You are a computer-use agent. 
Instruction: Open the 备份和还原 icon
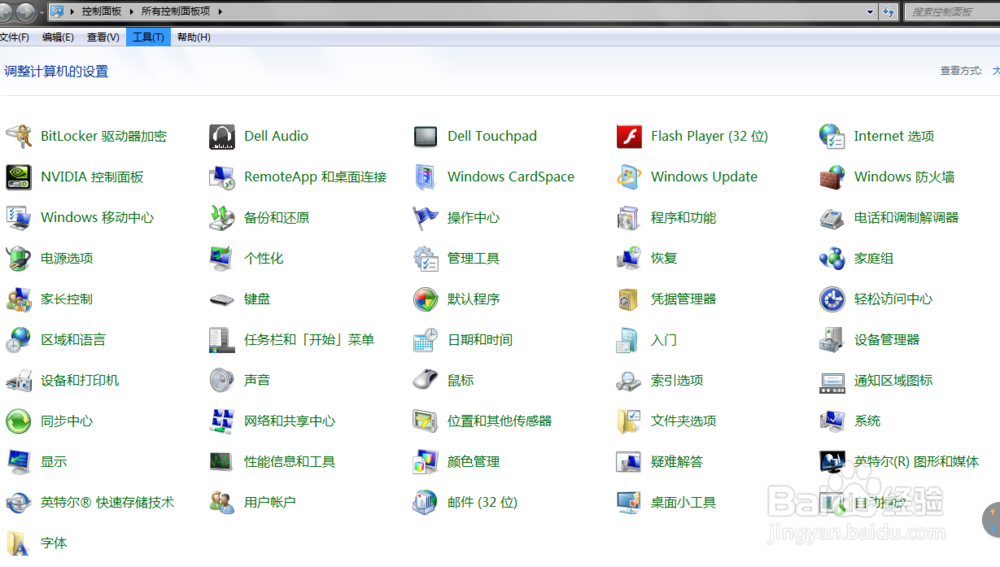[222, 217]
